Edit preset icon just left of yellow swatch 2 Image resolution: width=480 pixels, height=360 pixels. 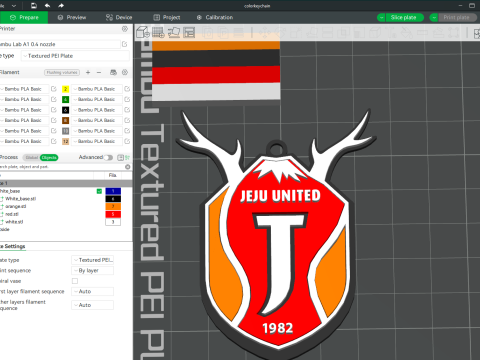click(x=54, y=89)
